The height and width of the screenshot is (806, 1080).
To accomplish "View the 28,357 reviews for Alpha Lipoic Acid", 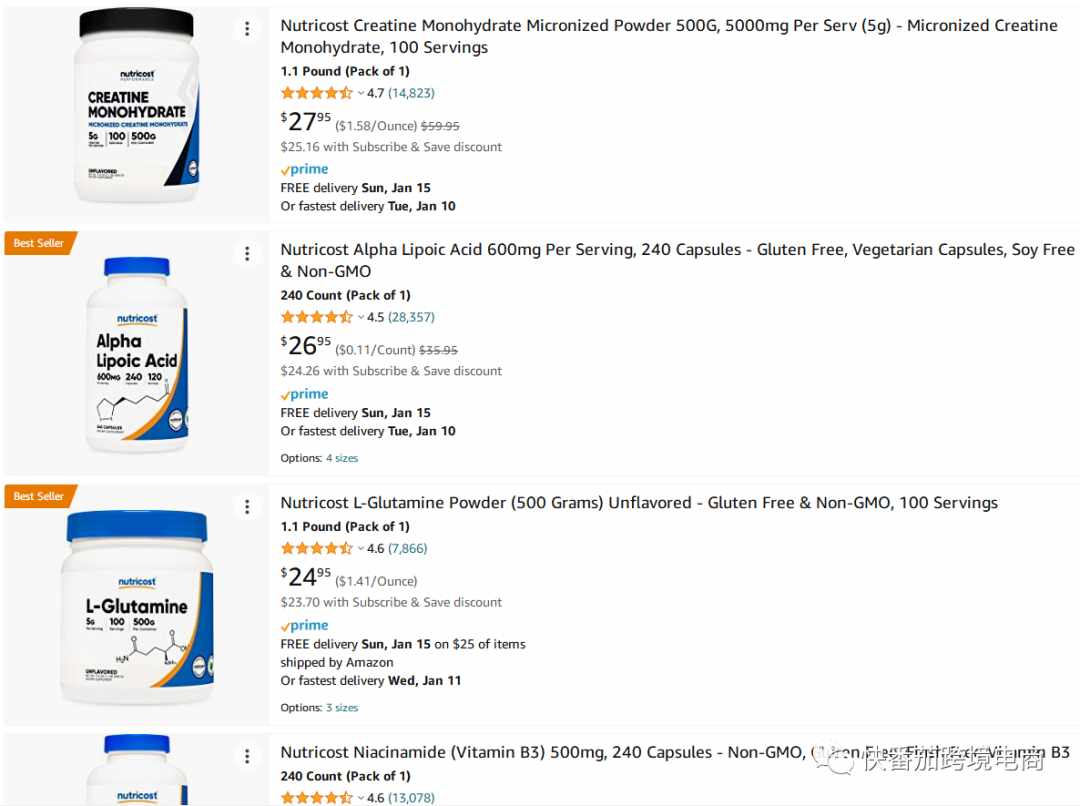I will click(x=411, y=317).
